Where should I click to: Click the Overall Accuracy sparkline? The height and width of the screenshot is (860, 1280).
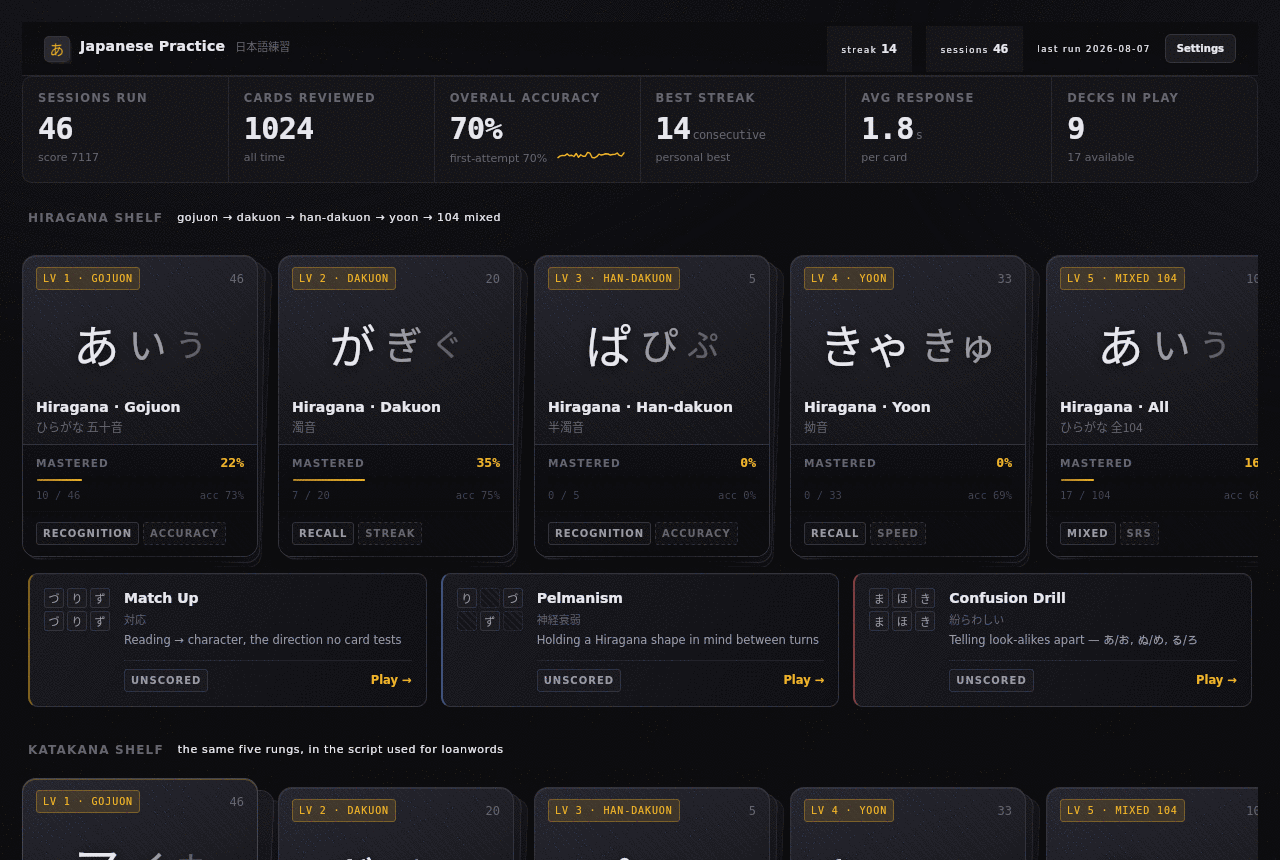(x=591, y=155)
